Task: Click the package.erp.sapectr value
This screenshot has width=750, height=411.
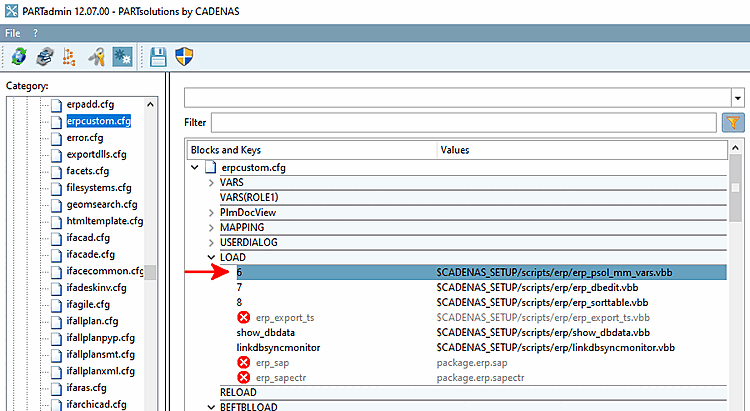Action: [480, 378]
